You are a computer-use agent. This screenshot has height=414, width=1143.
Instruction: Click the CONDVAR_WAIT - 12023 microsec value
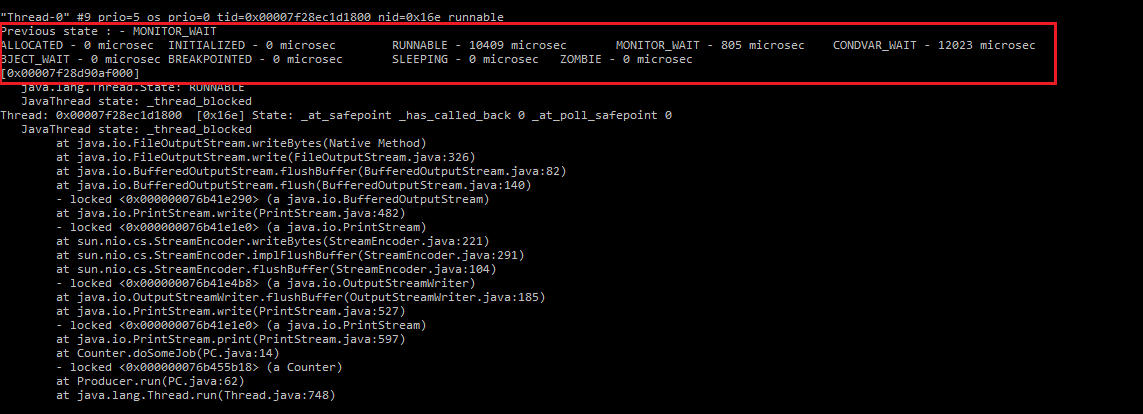(934, 45)
